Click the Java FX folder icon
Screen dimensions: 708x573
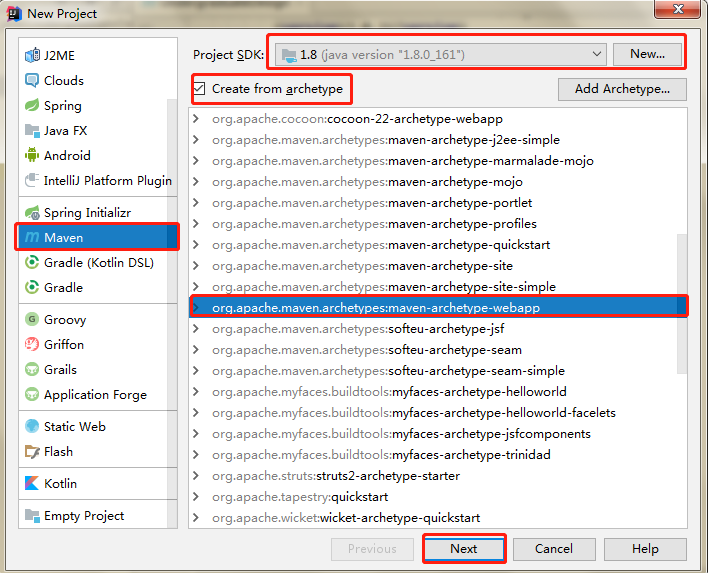click(x=32, y=130)
